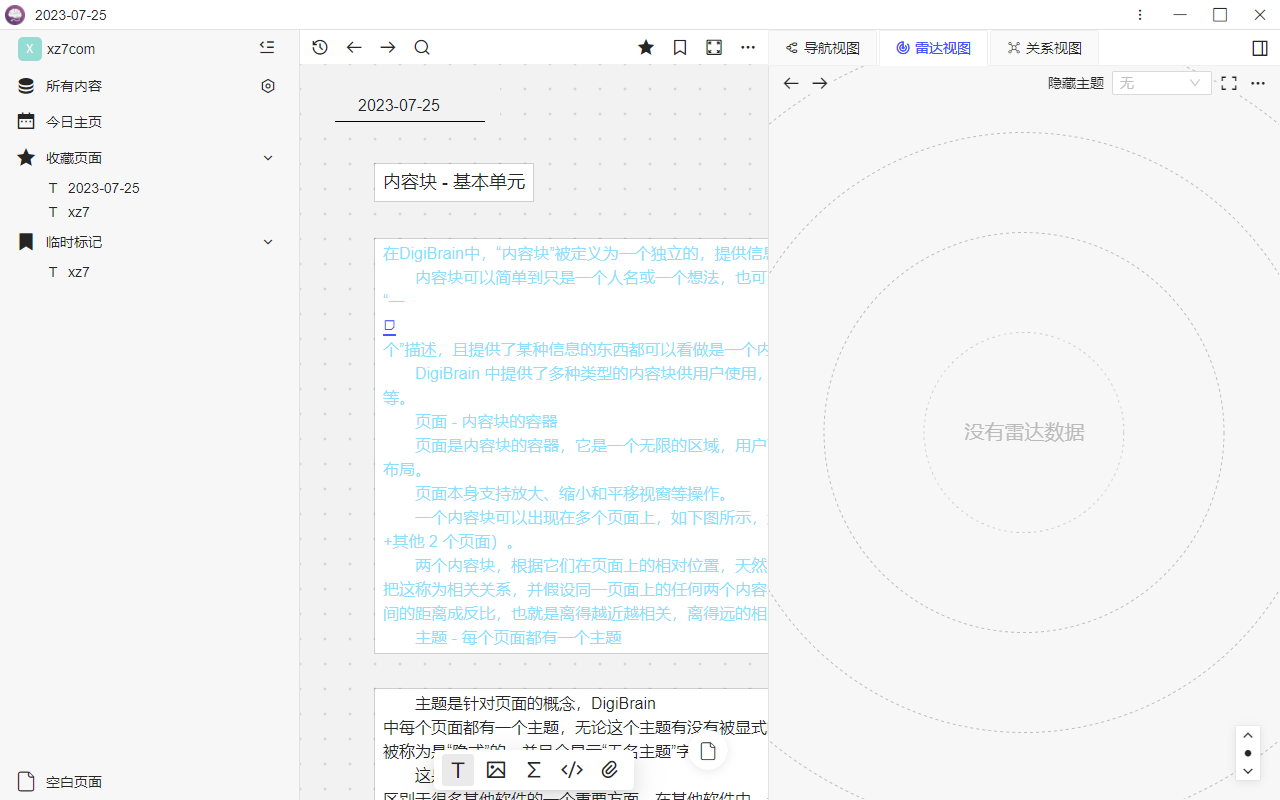The height and width of the screenshot is (800, 1280).
Task: Toggle favorite star in editor toolbar
Action: point(646,47)
